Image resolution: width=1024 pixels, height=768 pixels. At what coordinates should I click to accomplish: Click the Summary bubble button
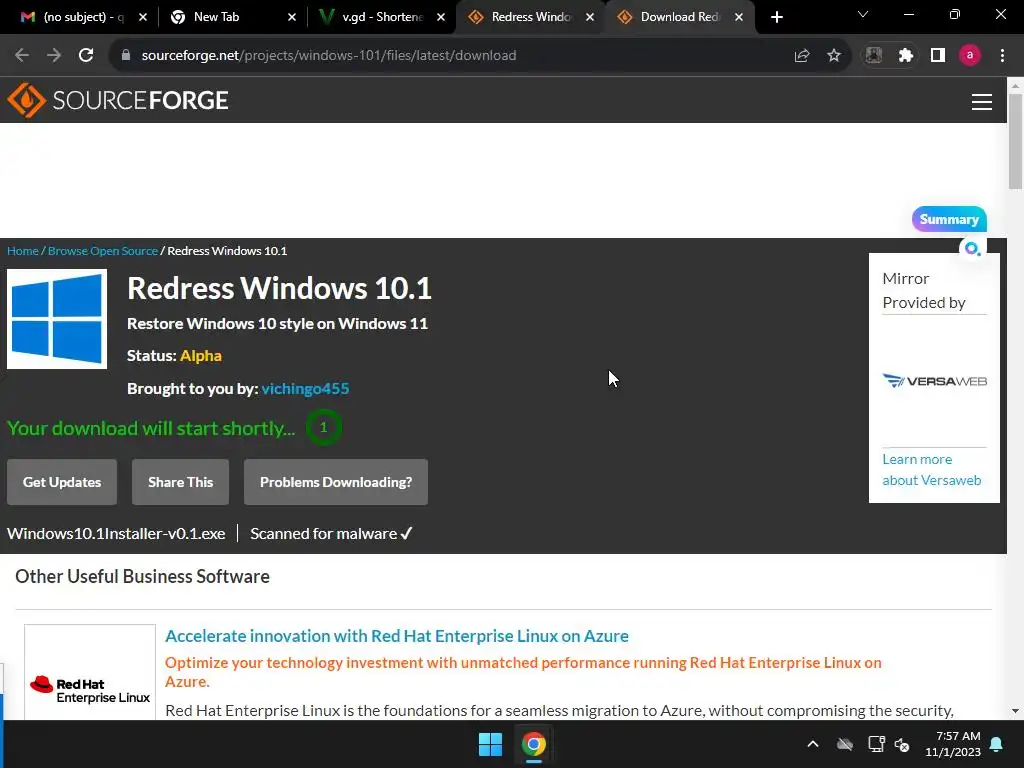[x=949, y=219]
